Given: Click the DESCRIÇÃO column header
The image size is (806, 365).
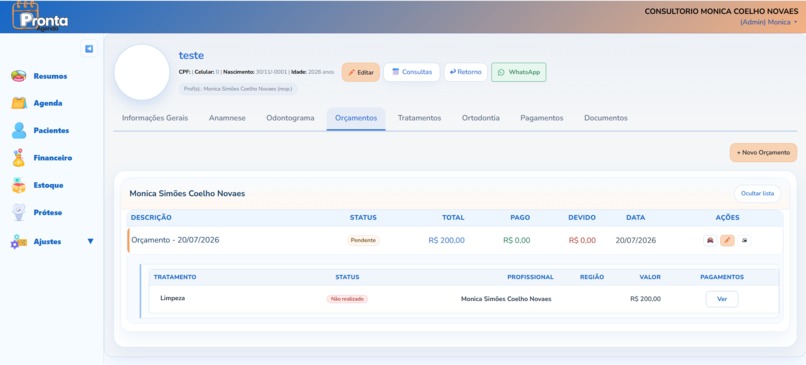Looking at the screenshot, I should tap(151, 217).
